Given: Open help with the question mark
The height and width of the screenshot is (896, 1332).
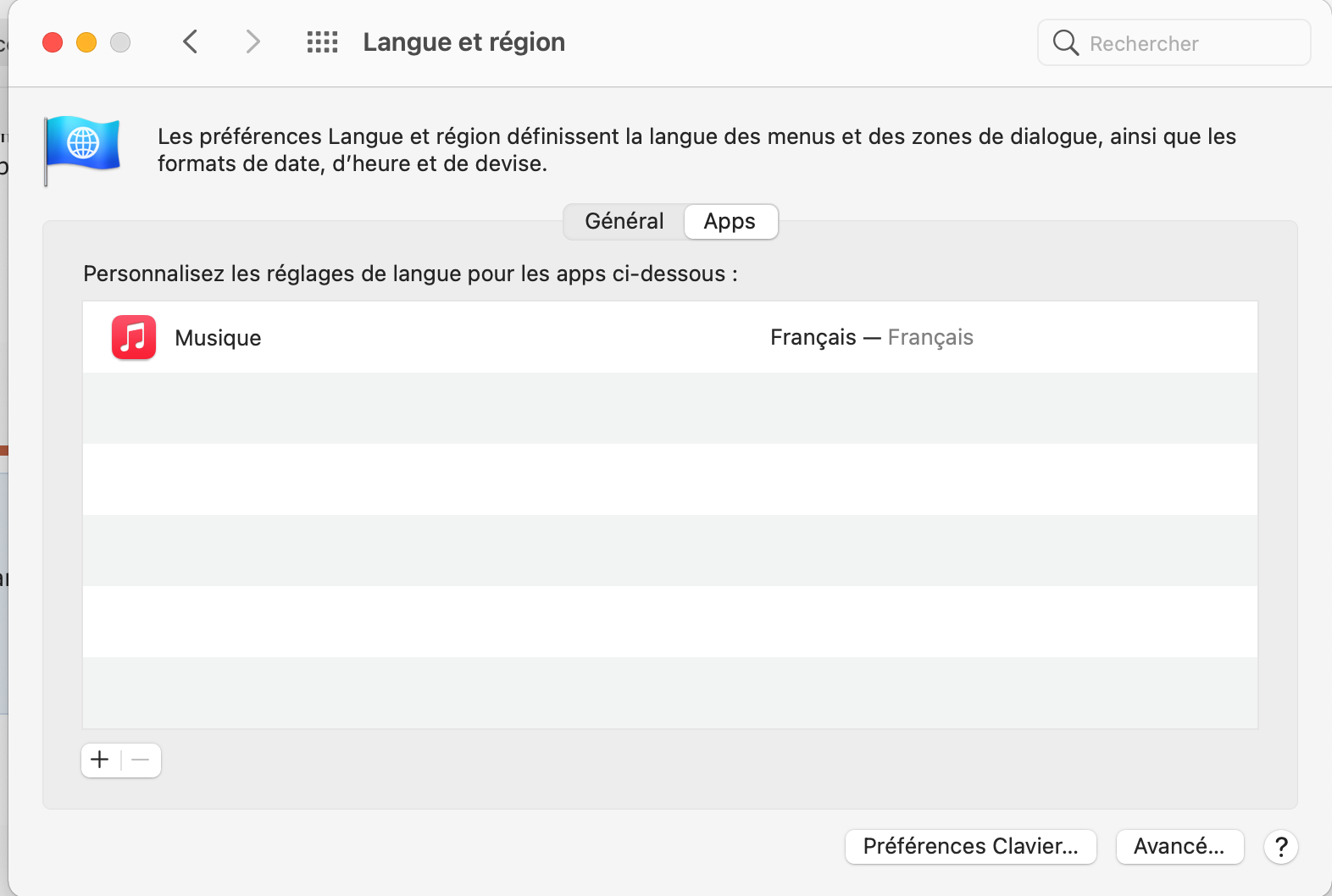Looking at the screenshot, I should coord(1280,846).
